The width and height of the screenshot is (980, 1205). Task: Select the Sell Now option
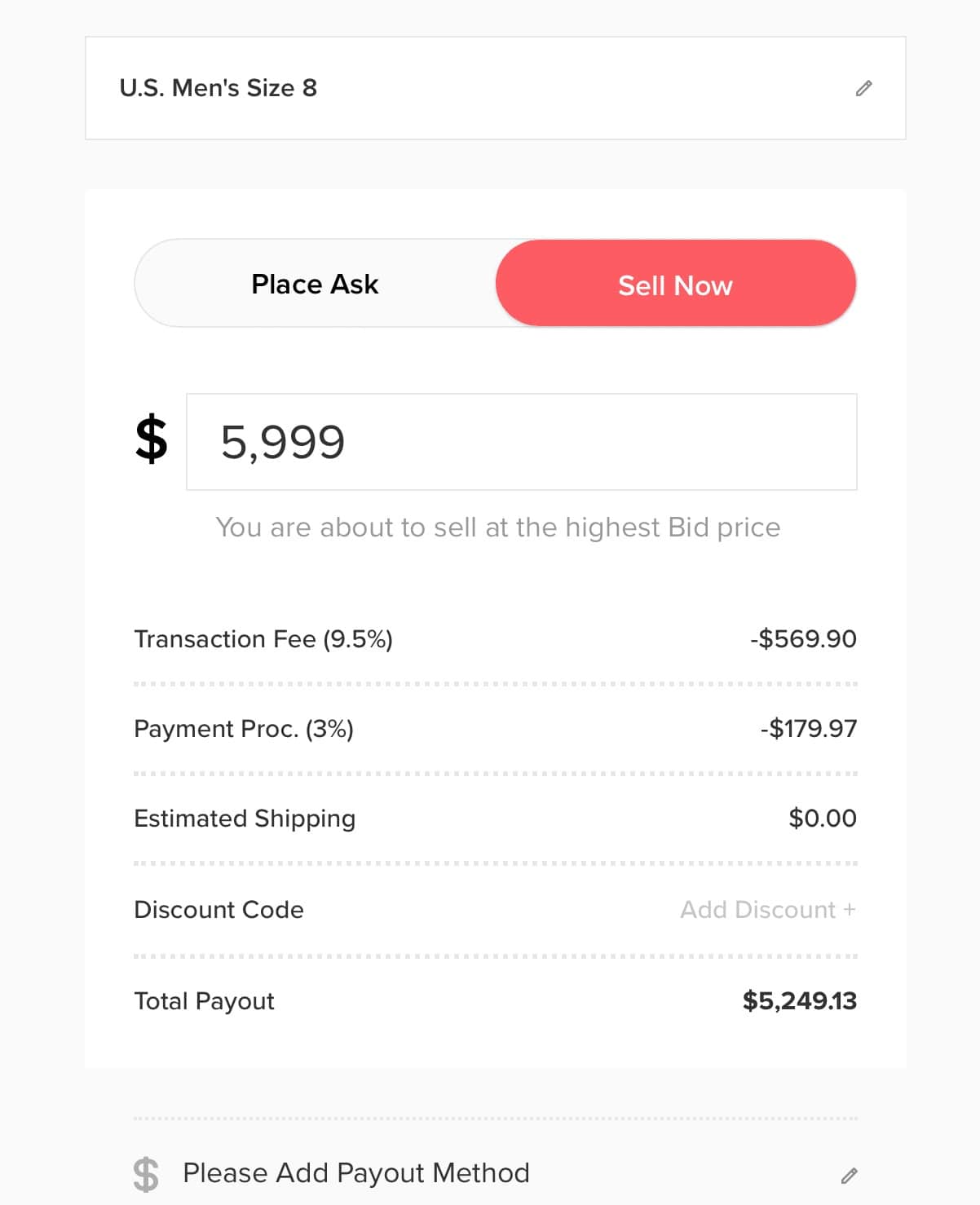pos(675,285)
